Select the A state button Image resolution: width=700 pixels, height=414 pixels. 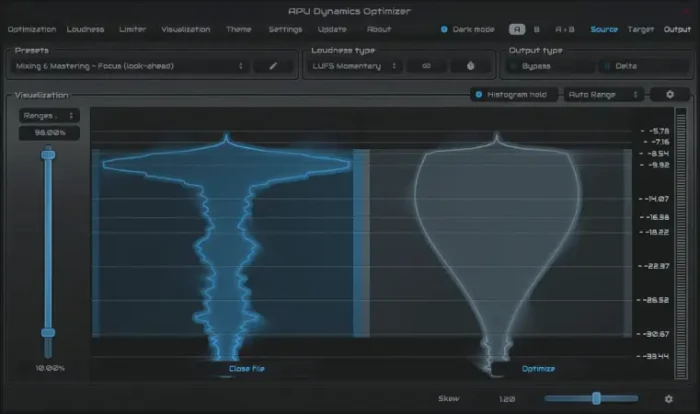[x=516, y=29]
